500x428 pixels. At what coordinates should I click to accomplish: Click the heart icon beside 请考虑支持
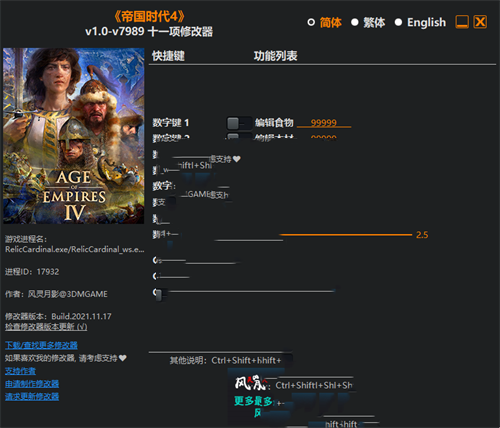click(123, 358)
